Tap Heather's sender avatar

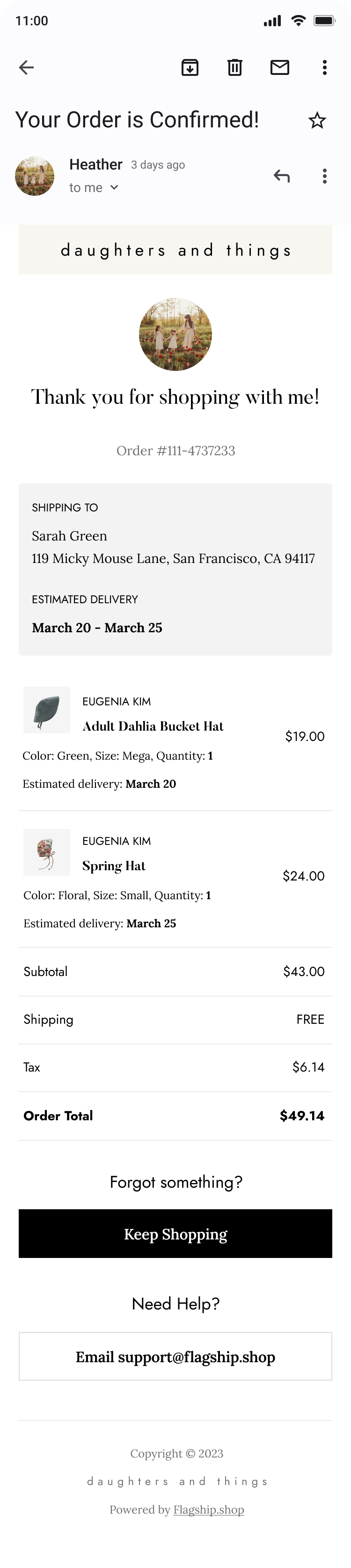pyautogui.click(x=35, y=176)
